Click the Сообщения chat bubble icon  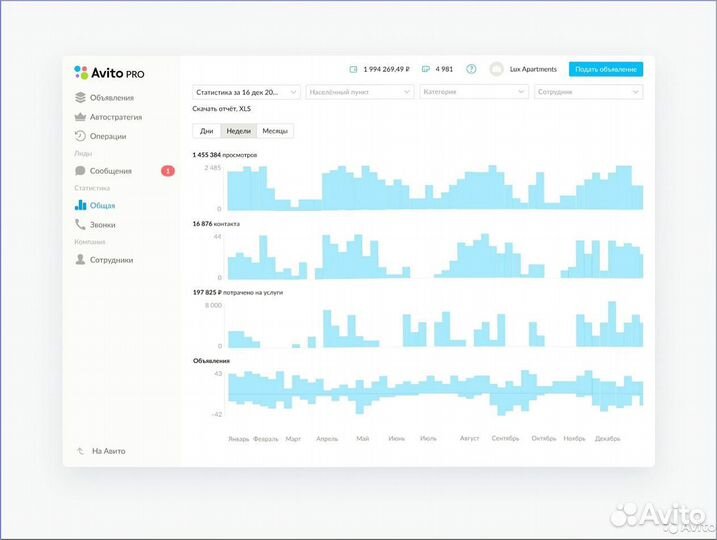pos(80,171)
